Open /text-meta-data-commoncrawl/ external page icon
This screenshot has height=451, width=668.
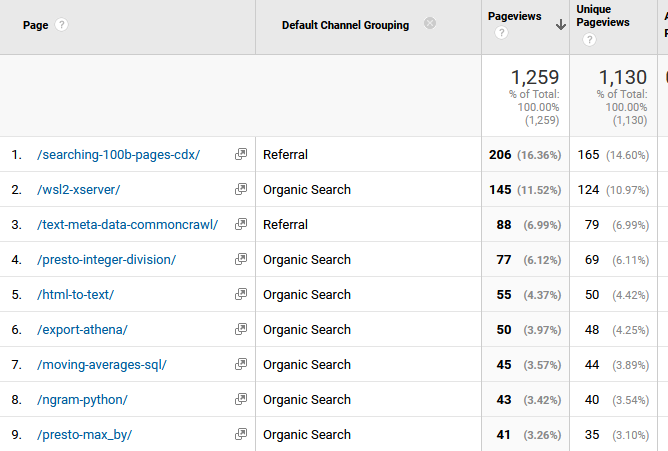click(x=240, y=225)
